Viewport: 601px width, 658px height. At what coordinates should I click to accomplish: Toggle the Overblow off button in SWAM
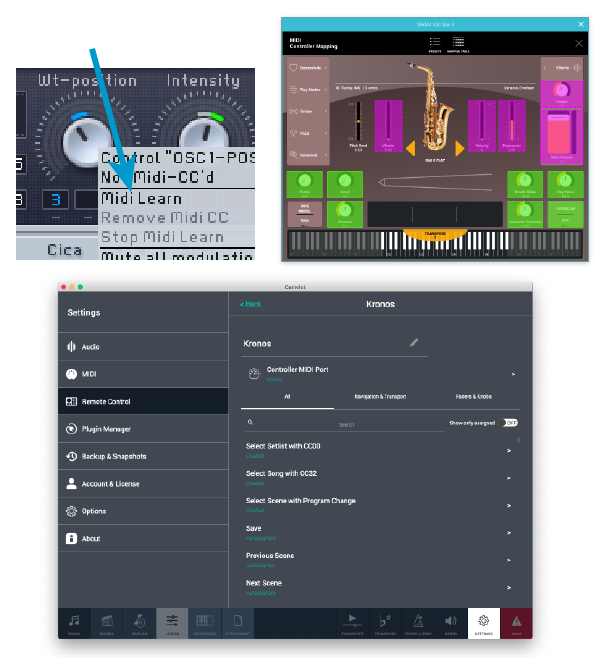565,214
